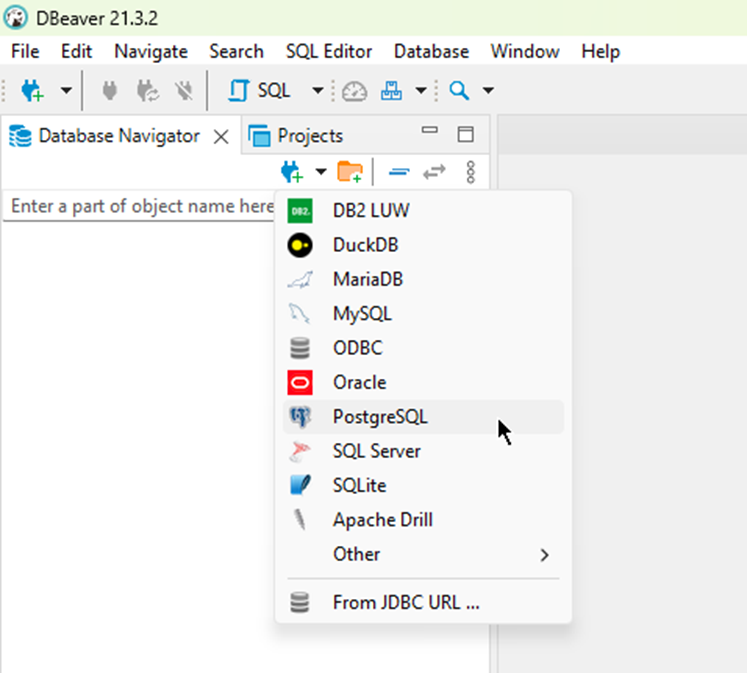This screenshot has height=673, width=747.
Task: Click the Disconnect icon in main toolbar
Action: 183,90
